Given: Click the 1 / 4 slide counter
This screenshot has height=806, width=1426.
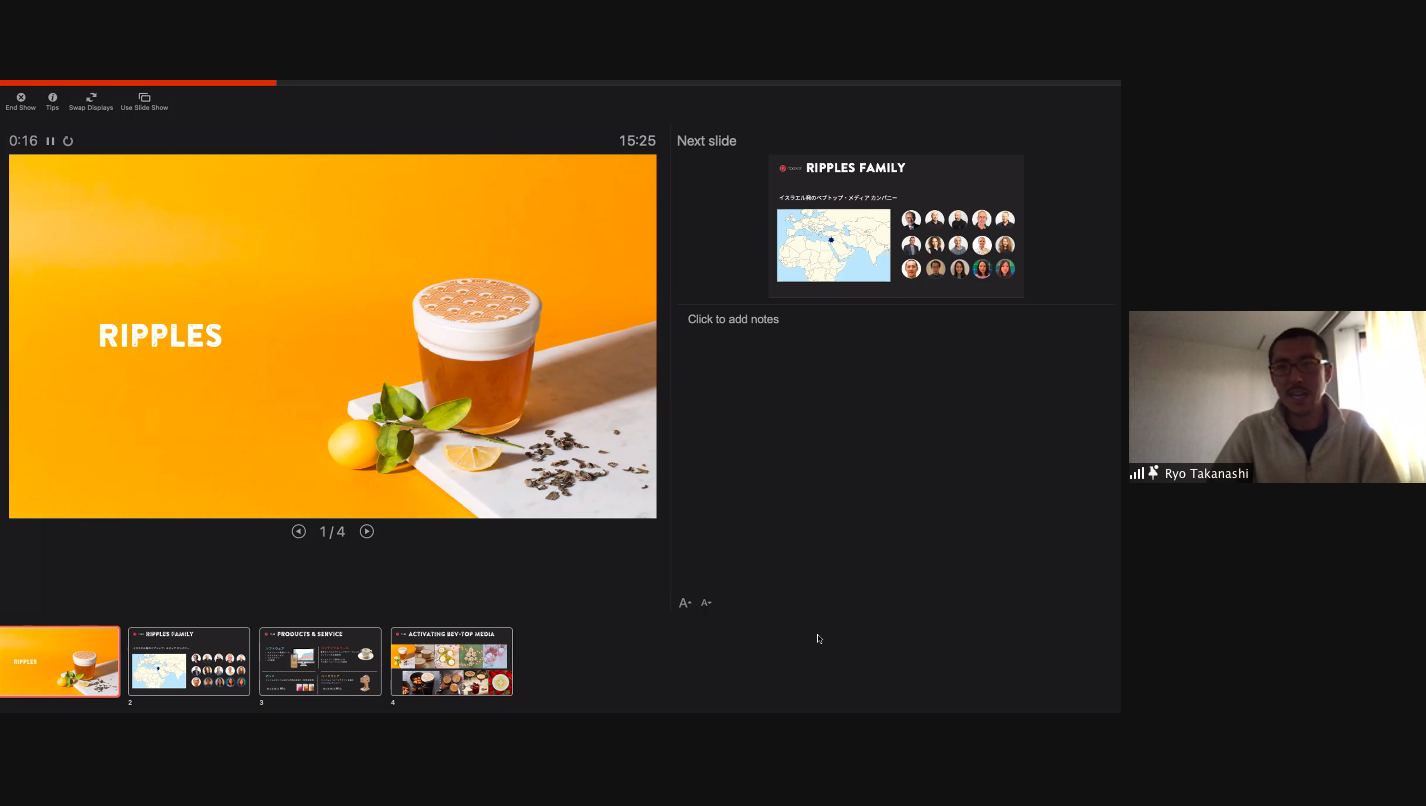Looking at the screenshot, I should click(x=332, y=531).
